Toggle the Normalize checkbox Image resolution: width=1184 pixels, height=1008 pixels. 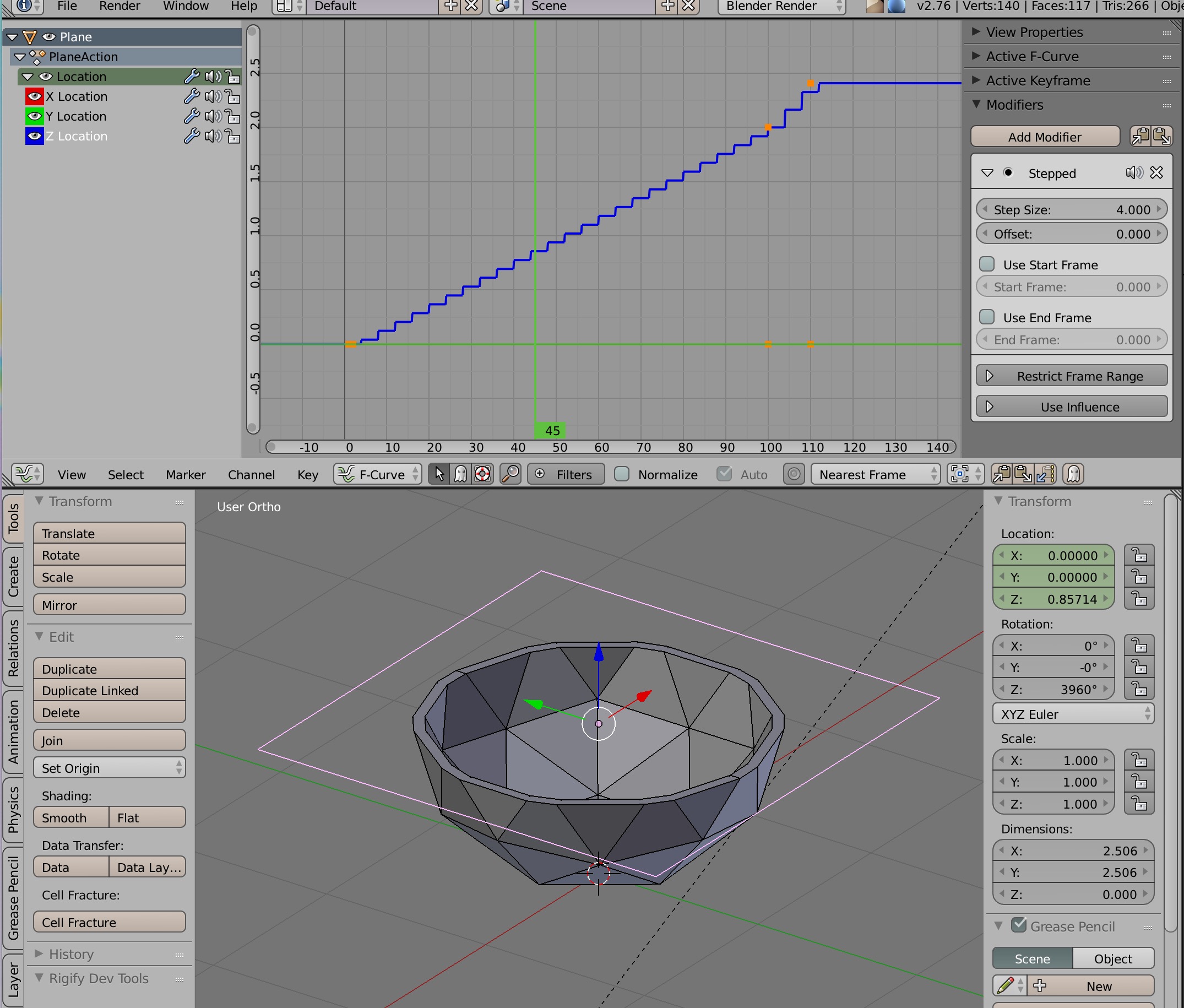[x=622, y=474]
